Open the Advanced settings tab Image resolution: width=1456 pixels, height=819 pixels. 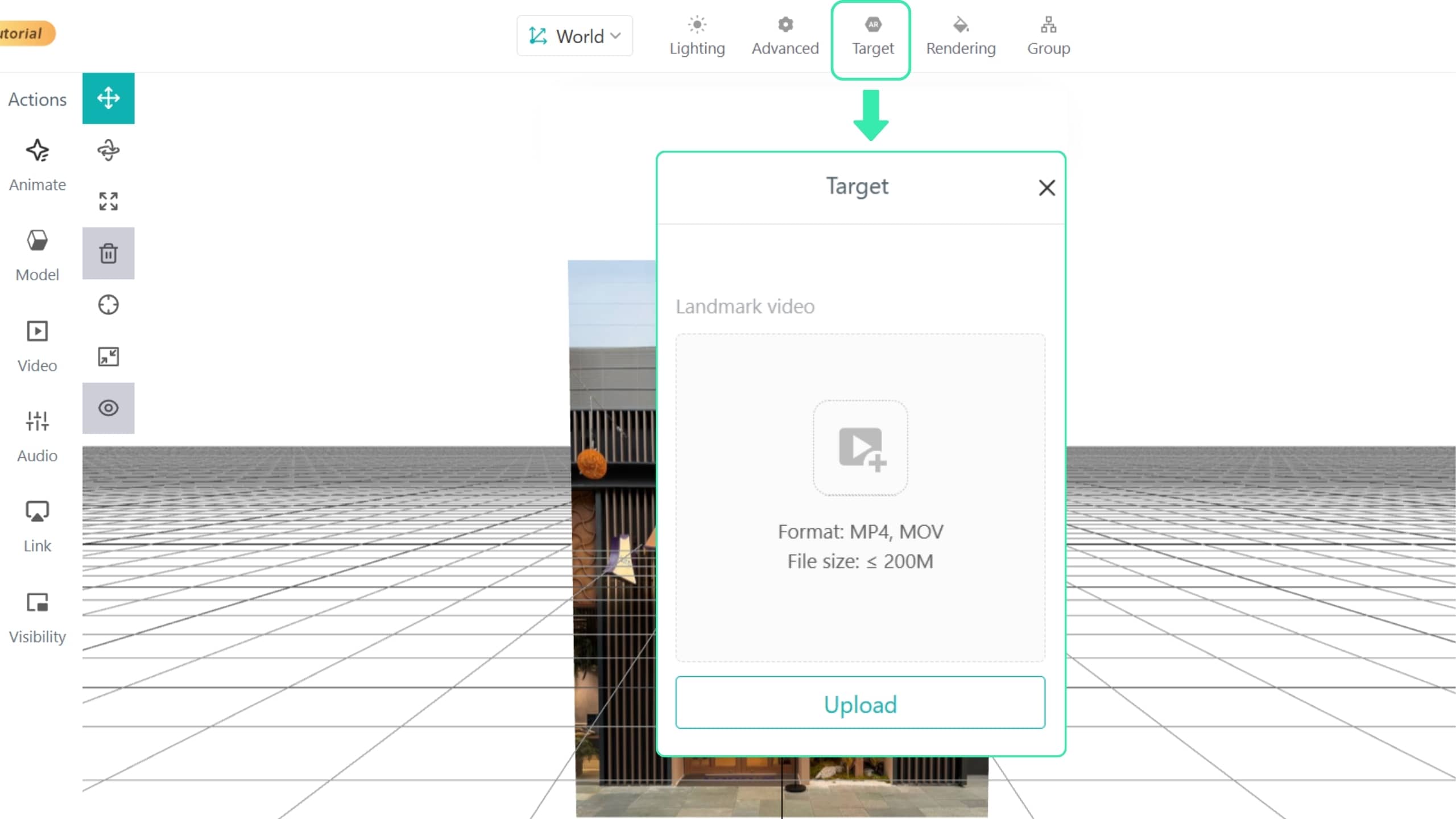785,36
